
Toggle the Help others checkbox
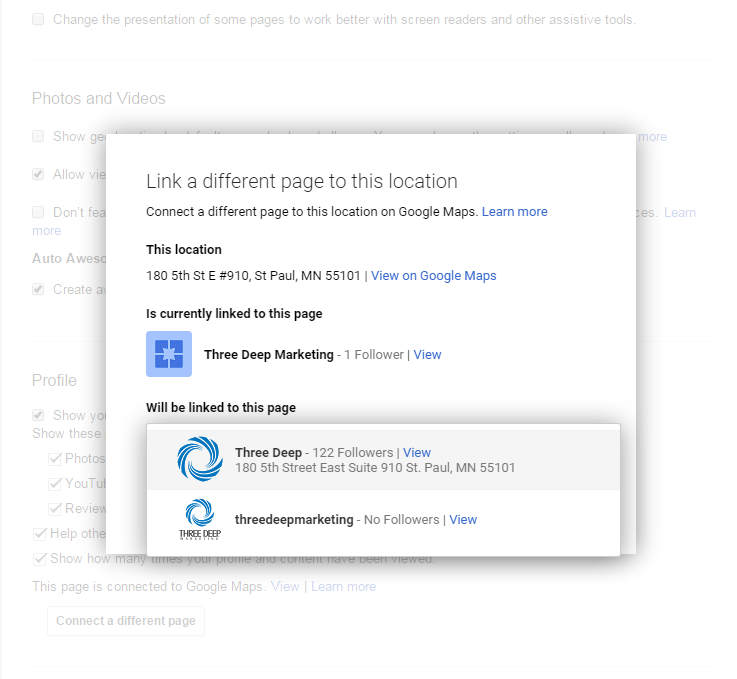pos(39,534)
